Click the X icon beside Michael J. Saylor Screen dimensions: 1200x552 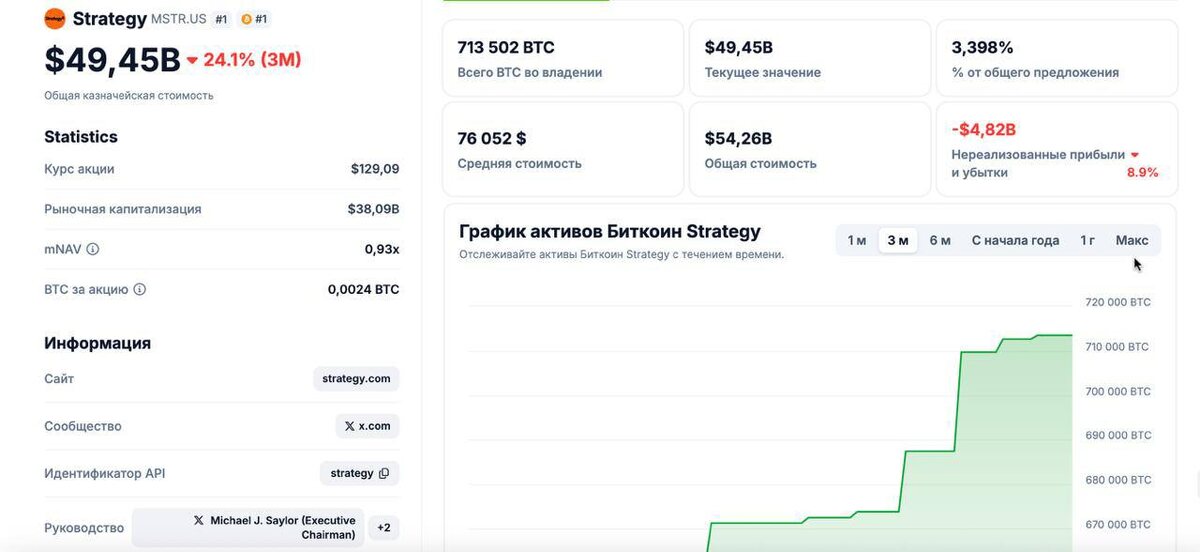[x=198, y=521]
